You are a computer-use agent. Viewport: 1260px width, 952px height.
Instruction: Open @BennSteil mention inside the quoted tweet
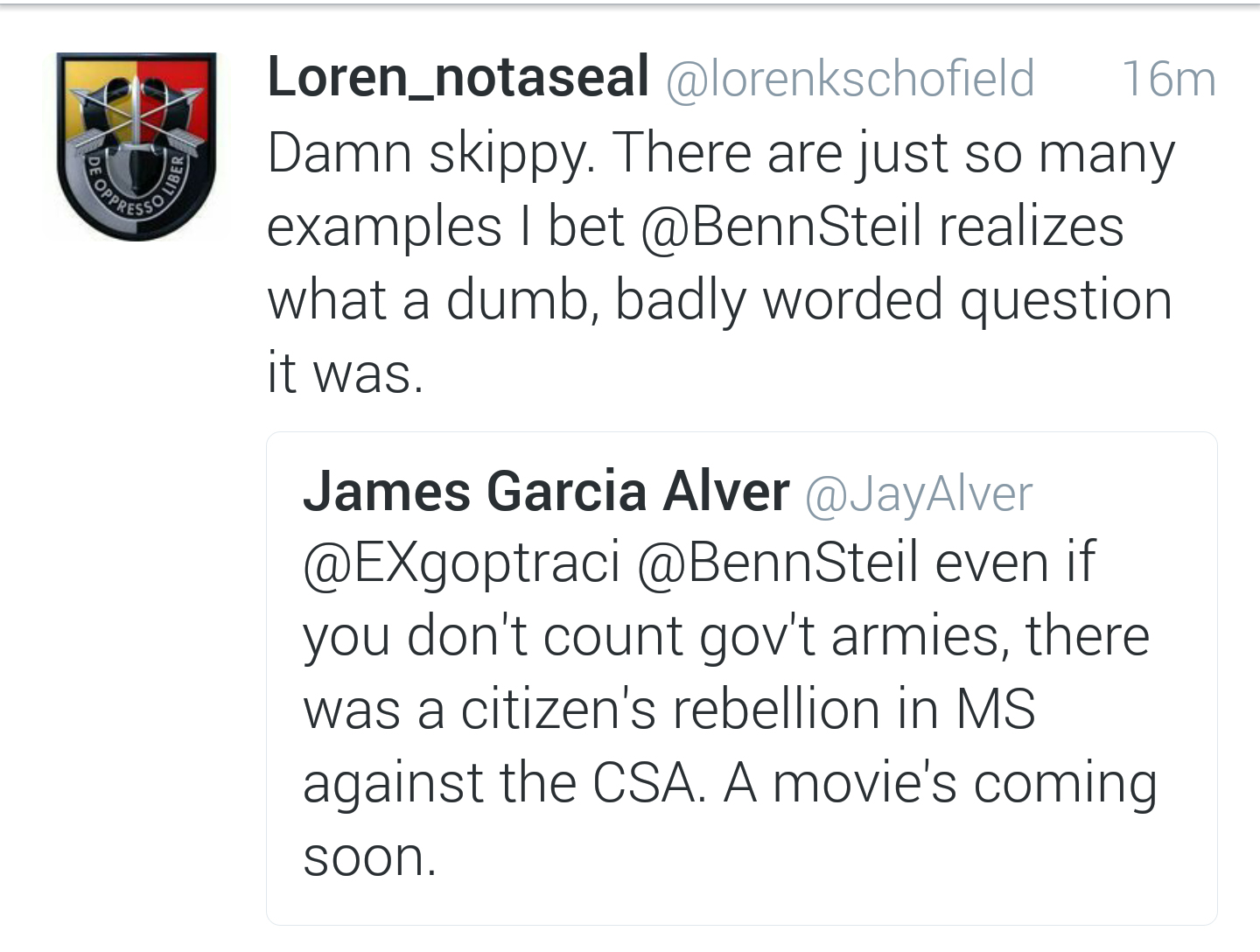pos(778,562)
